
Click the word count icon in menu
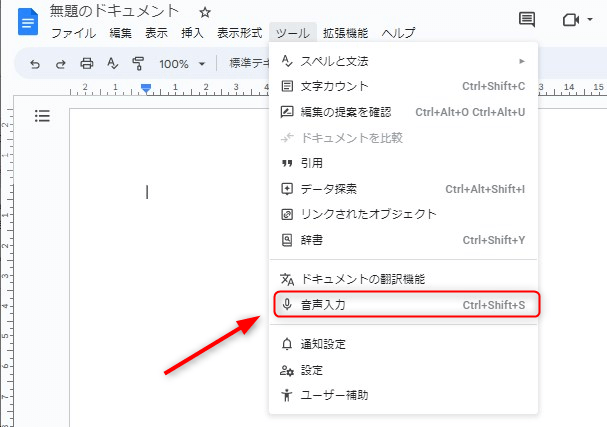click(287, 86)
